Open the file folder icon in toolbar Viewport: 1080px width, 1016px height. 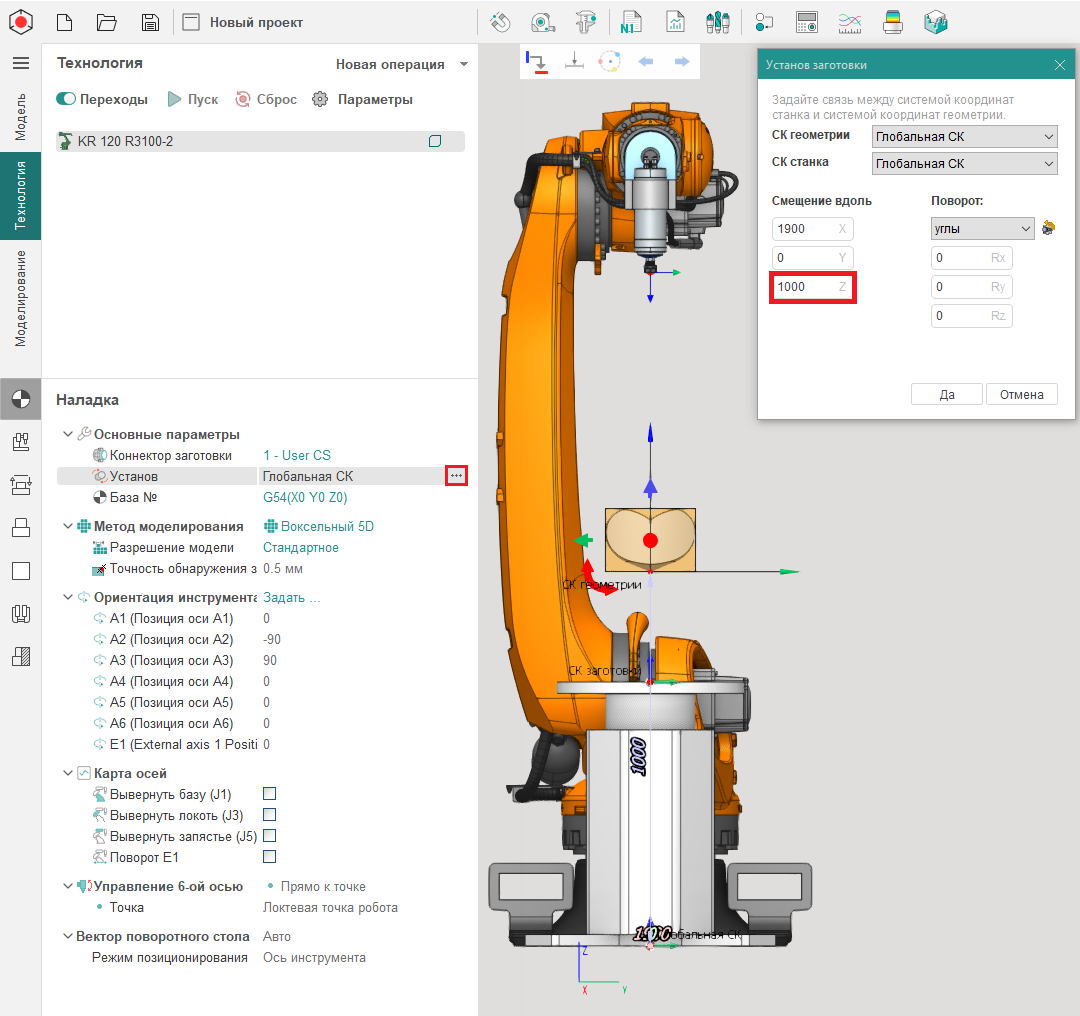(x=107, y=22)
